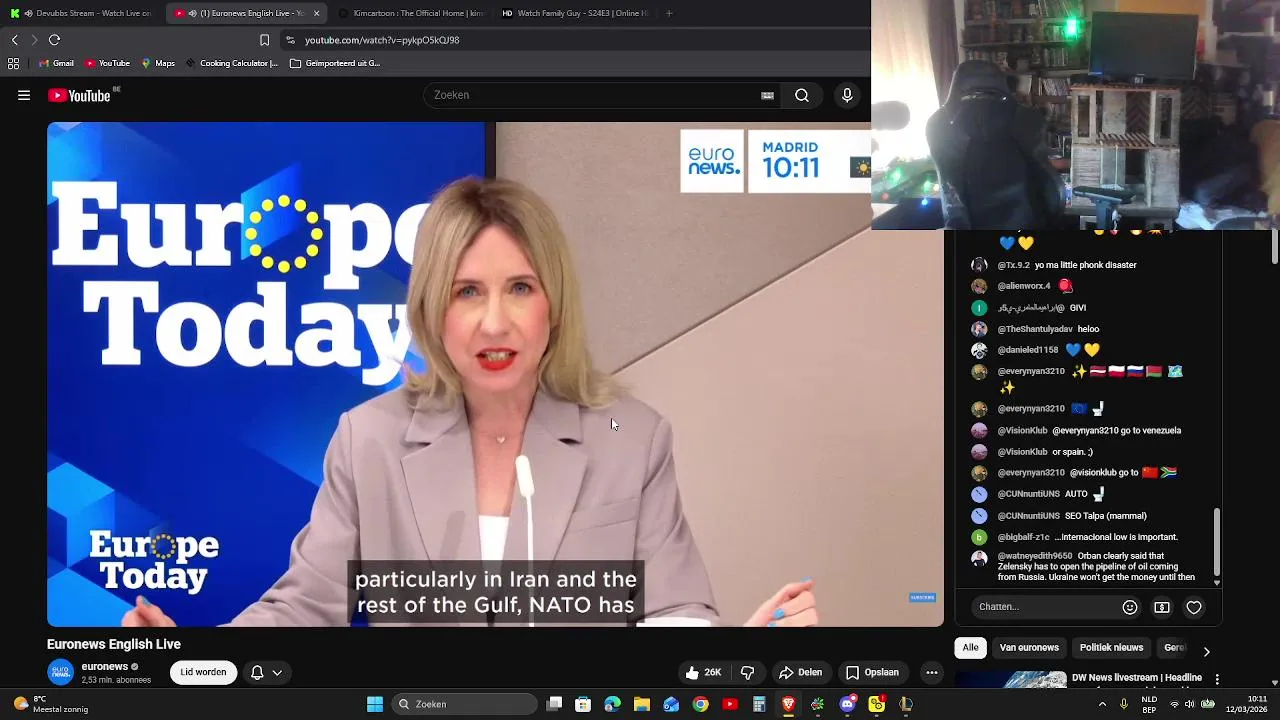
Task: View site information icon in address bar
Action: (x=290, y=40)
